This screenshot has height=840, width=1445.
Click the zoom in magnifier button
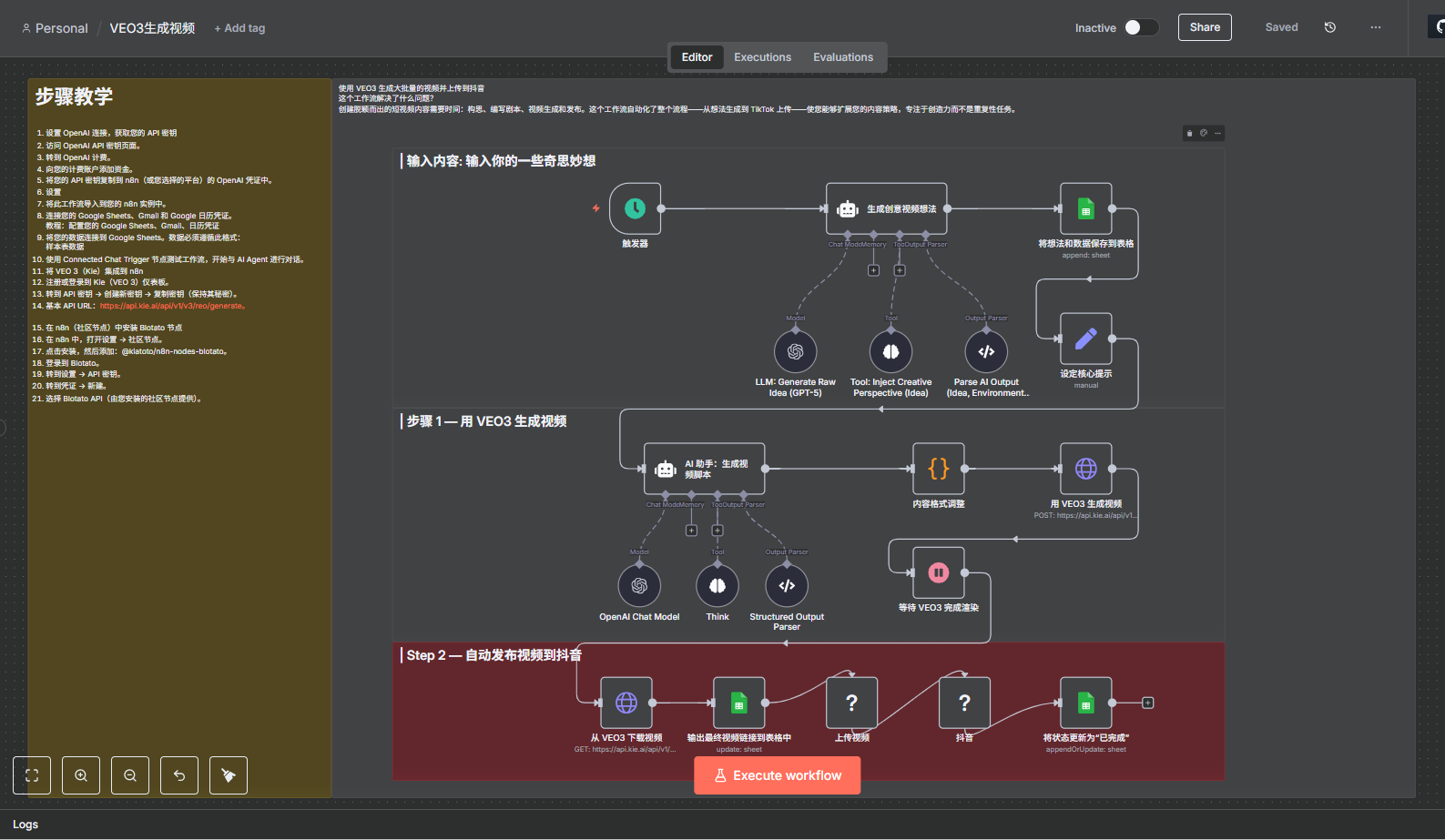81,775
